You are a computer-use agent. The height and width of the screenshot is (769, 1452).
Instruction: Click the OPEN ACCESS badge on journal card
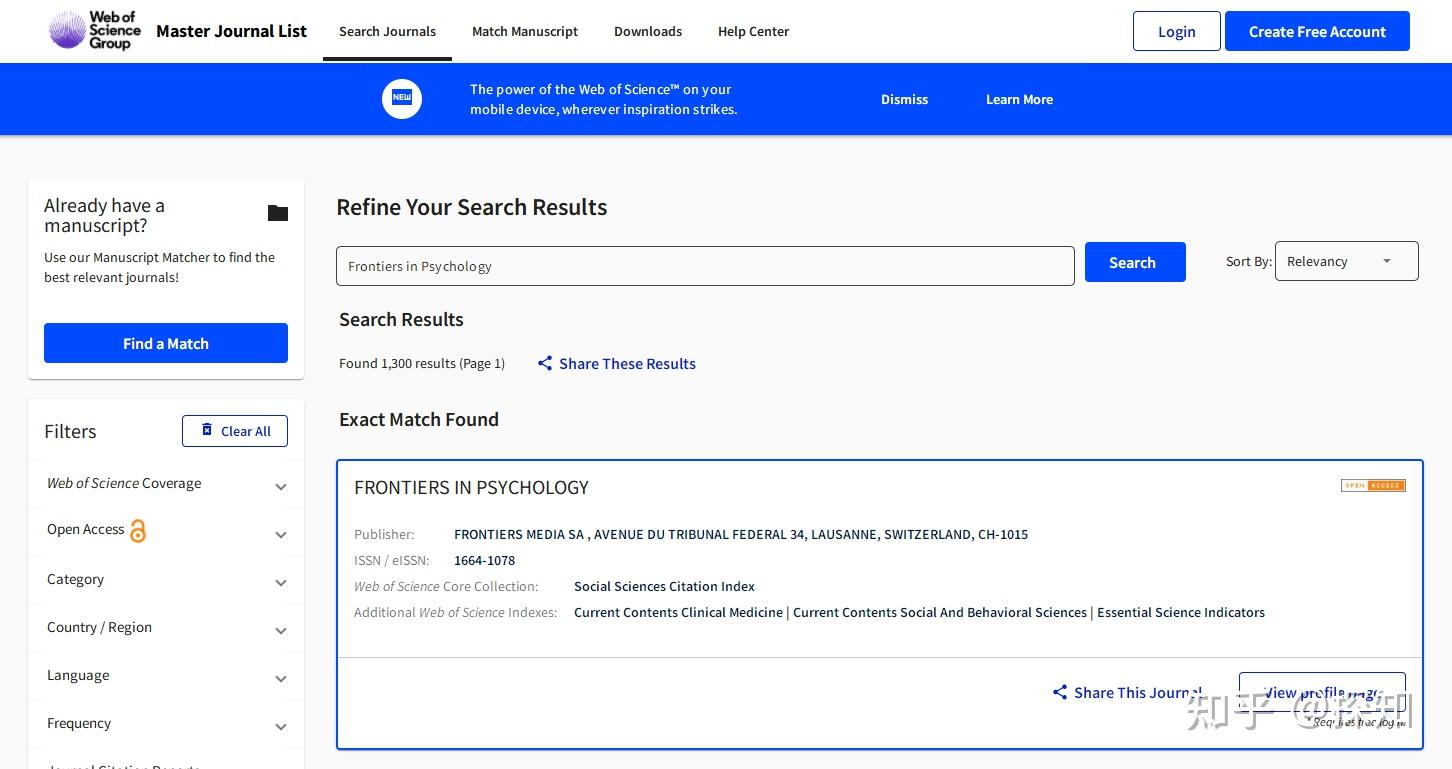[x=1372, y=485]
